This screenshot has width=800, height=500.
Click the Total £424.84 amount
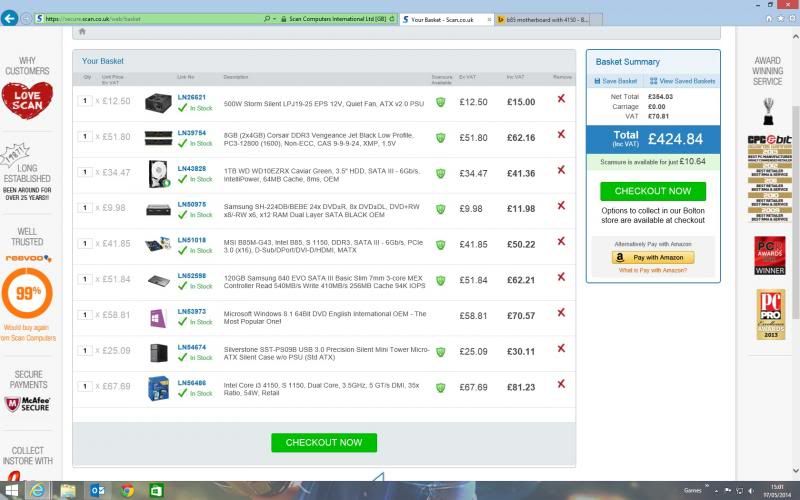coord(676,139)
